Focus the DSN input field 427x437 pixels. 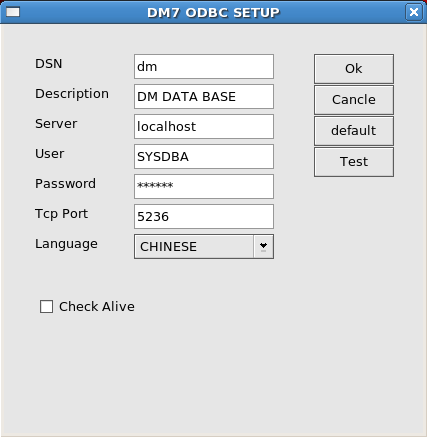pyautogui.click(x=204, y=67)
